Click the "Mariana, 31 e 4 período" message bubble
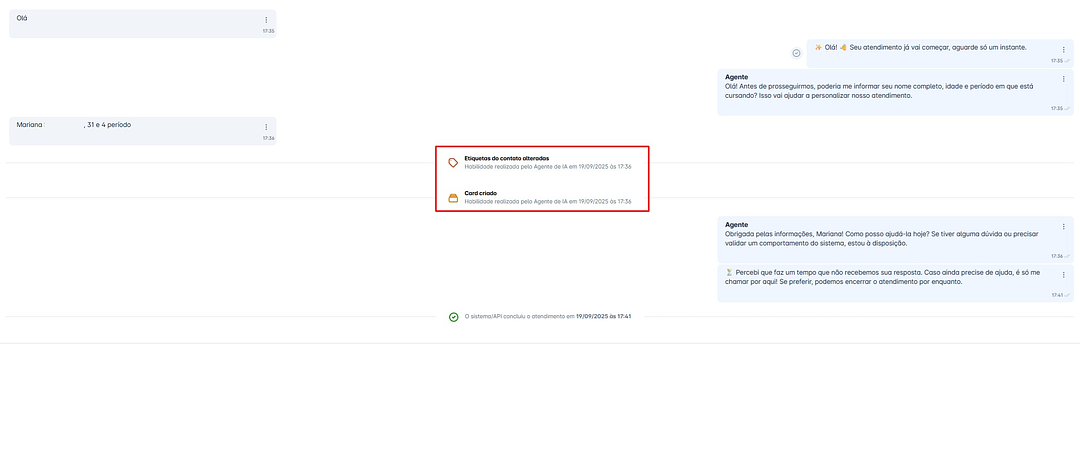 point(140,130)
